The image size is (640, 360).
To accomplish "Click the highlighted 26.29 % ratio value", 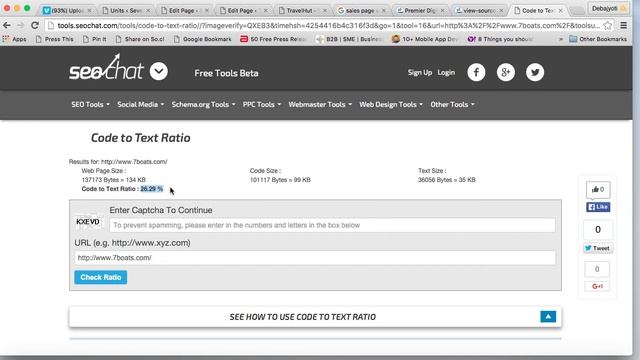I will (x=151, y=189).
